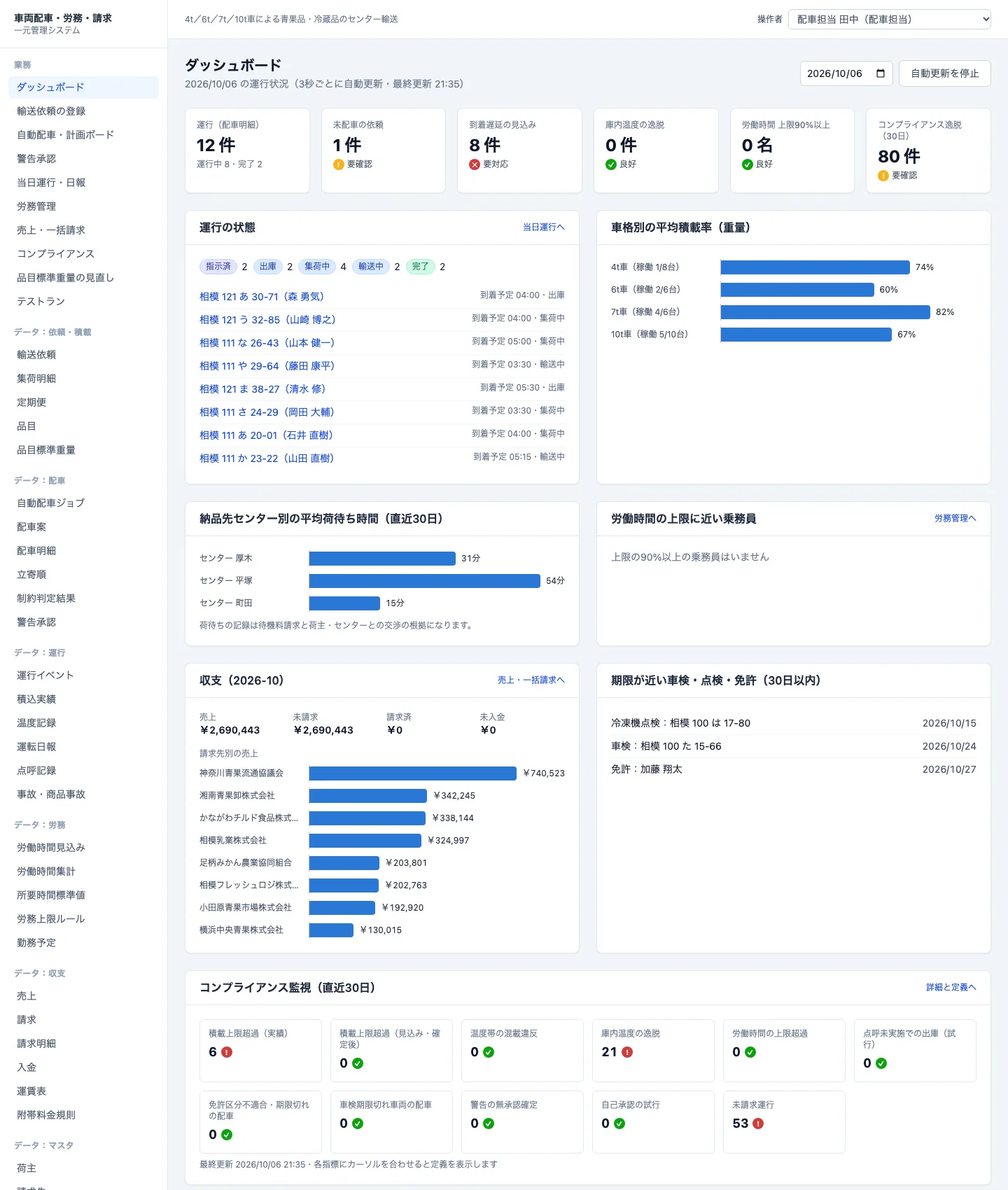
Task: Click the green check in 労働時間の上限超過 tile
Action: click(x=750, y=1052)
